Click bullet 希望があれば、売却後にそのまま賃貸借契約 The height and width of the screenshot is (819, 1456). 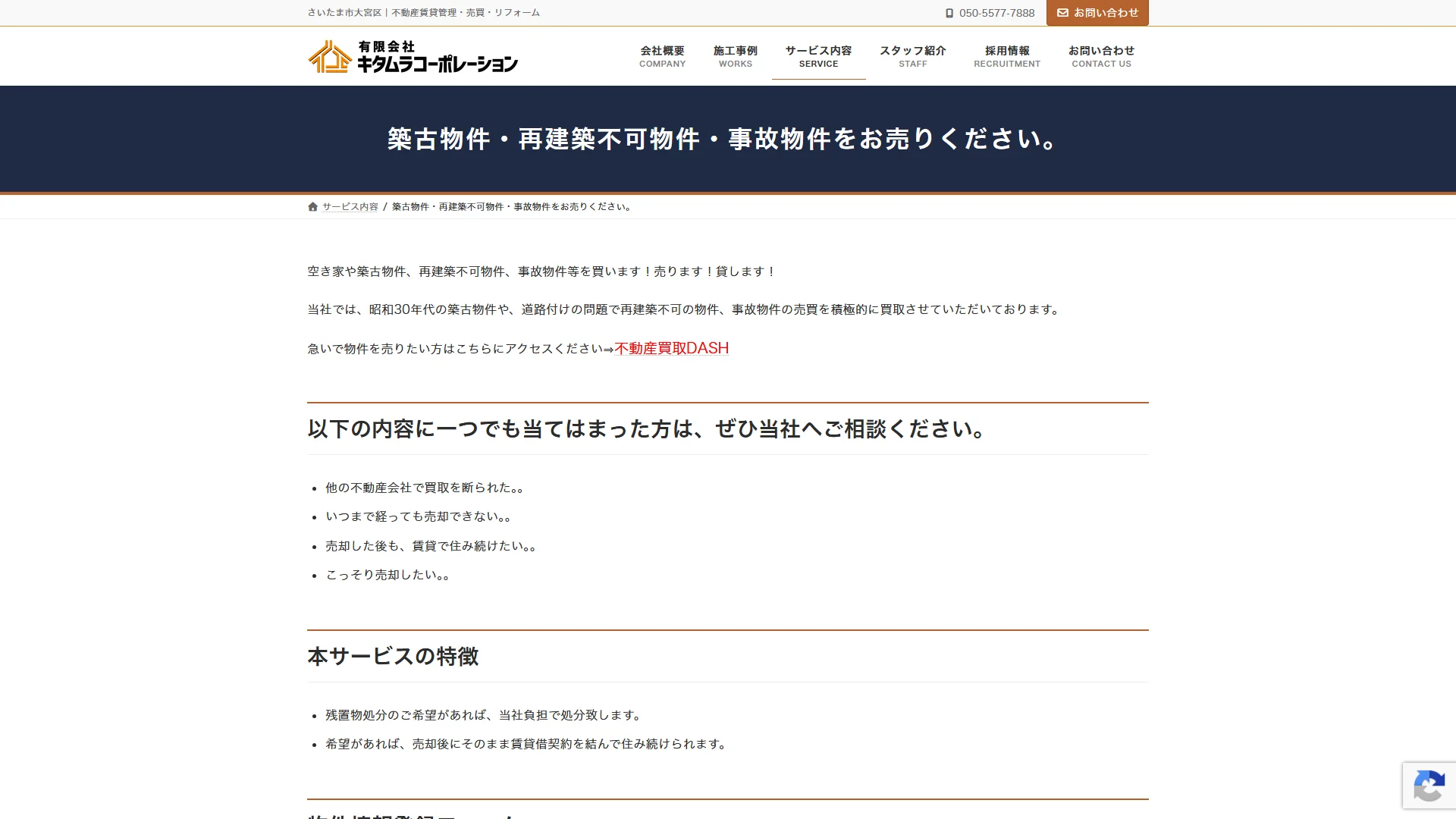coord(527,744)
